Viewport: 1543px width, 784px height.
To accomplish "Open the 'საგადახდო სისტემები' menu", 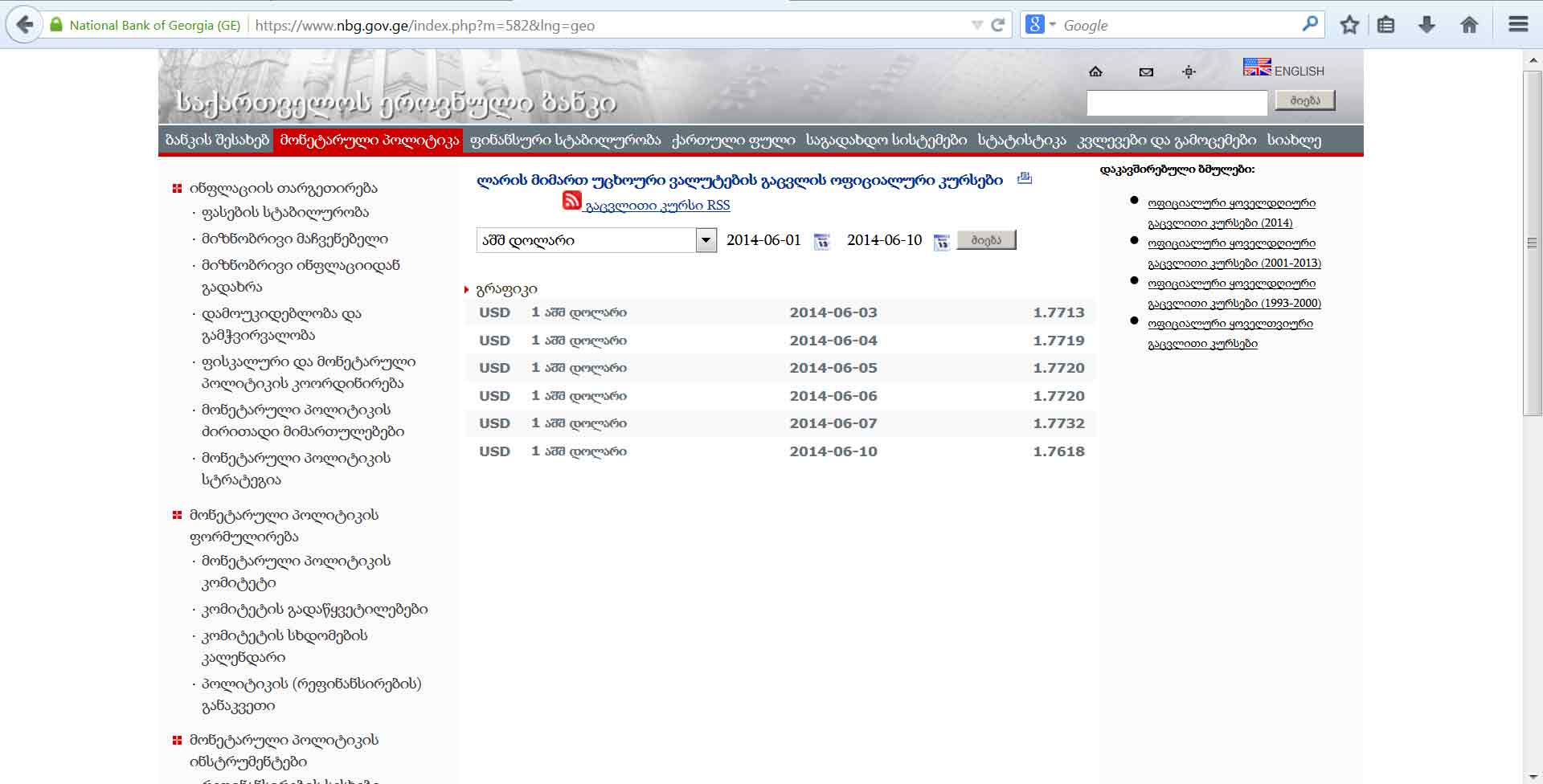I will click(x=886, y=140).
